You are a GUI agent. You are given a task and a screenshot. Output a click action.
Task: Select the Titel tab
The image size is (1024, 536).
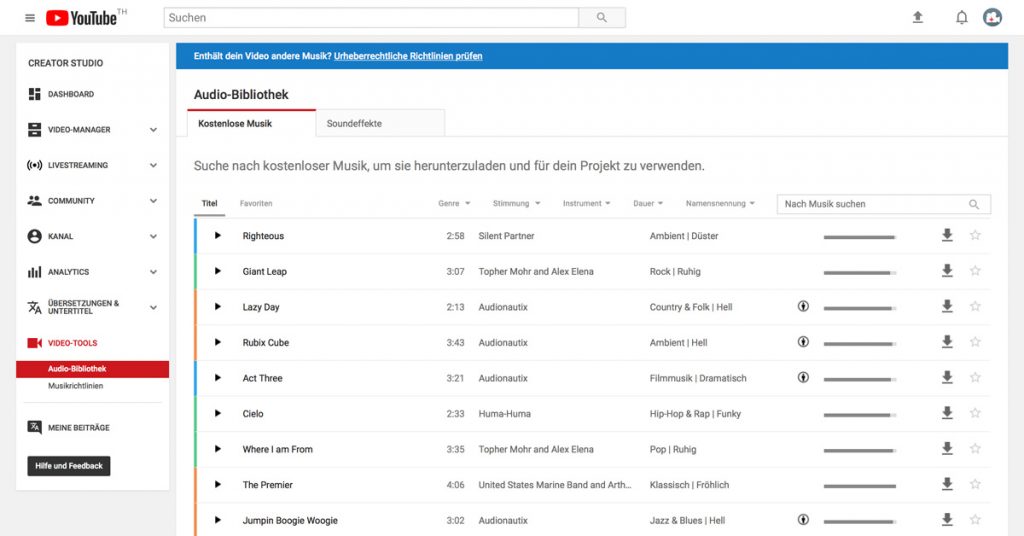[x=210, y=204]
